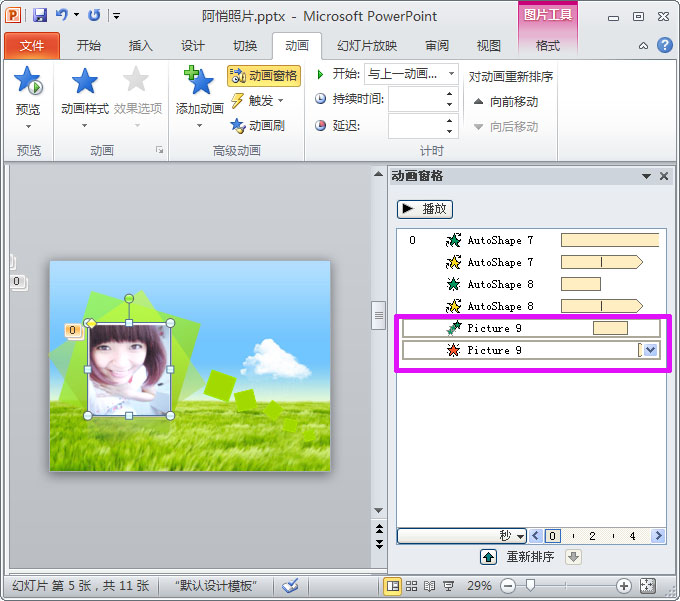Open the 动画样式 gallery
Screen dimensions: 680x601
pos(85,96)
